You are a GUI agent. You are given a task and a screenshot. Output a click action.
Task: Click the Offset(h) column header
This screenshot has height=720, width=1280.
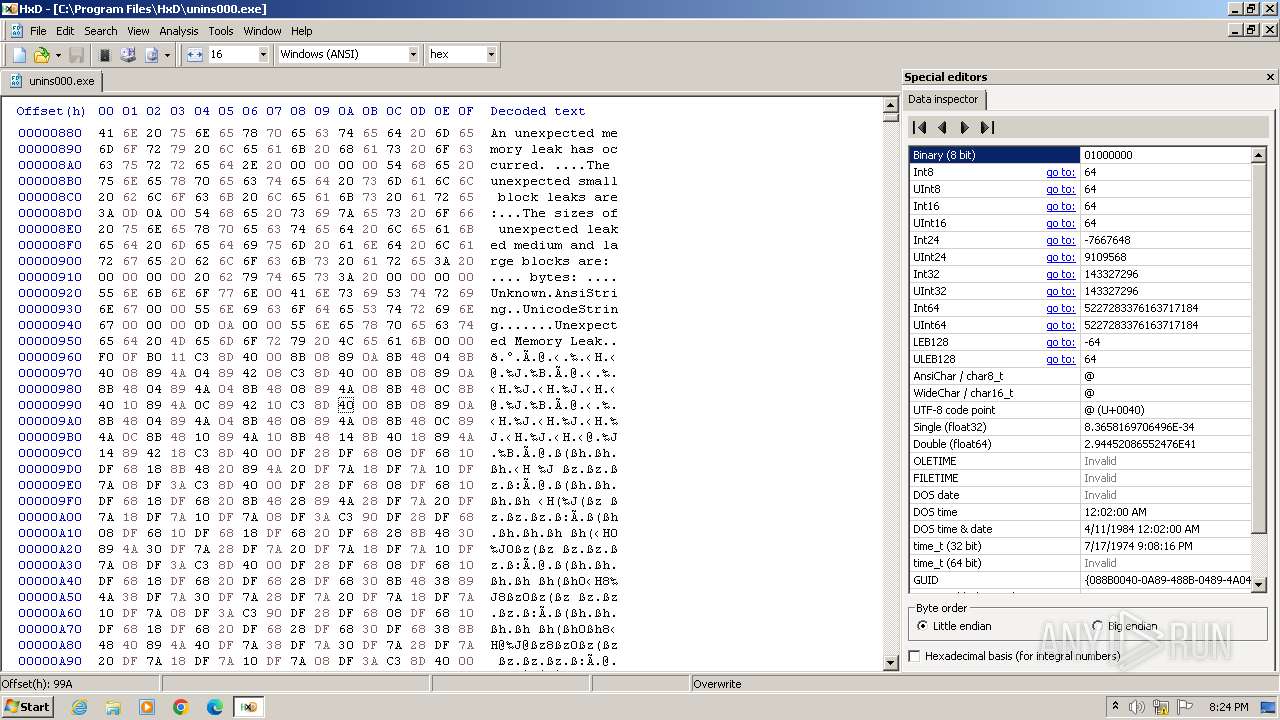tap(51, 111)
